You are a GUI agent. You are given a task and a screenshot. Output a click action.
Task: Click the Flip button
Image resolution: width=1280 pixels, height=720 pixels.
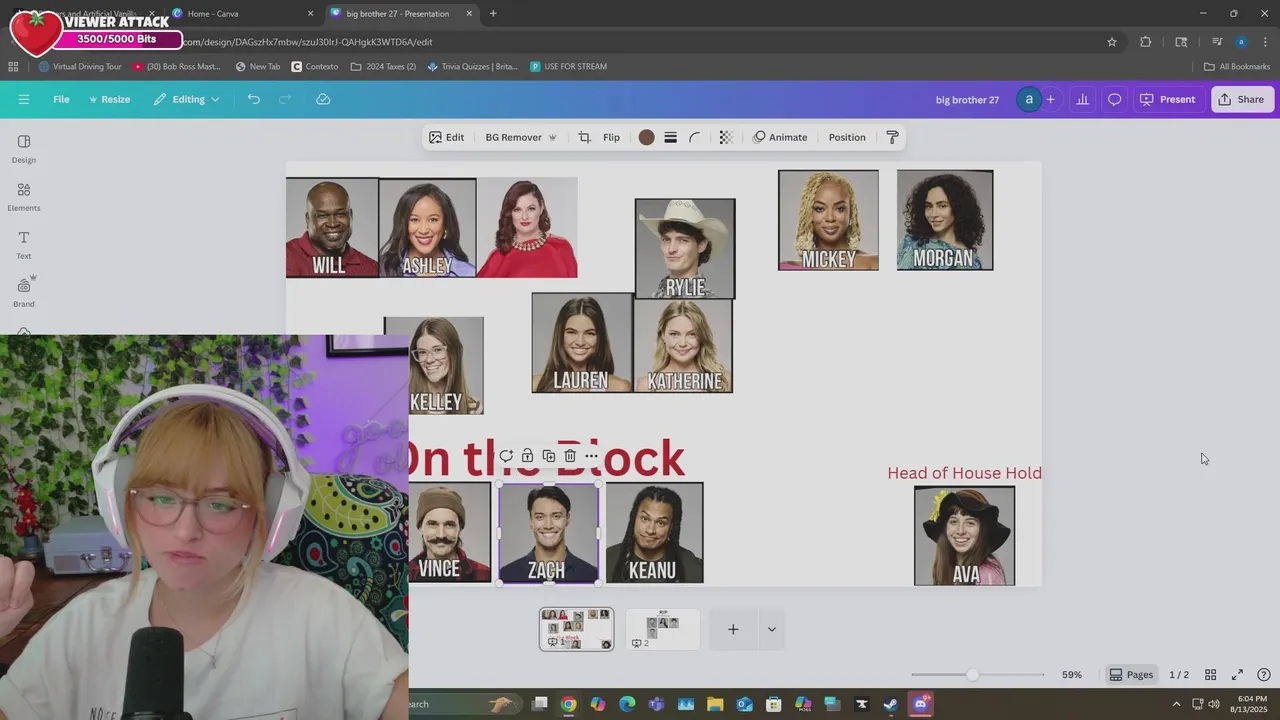[611, 137]
